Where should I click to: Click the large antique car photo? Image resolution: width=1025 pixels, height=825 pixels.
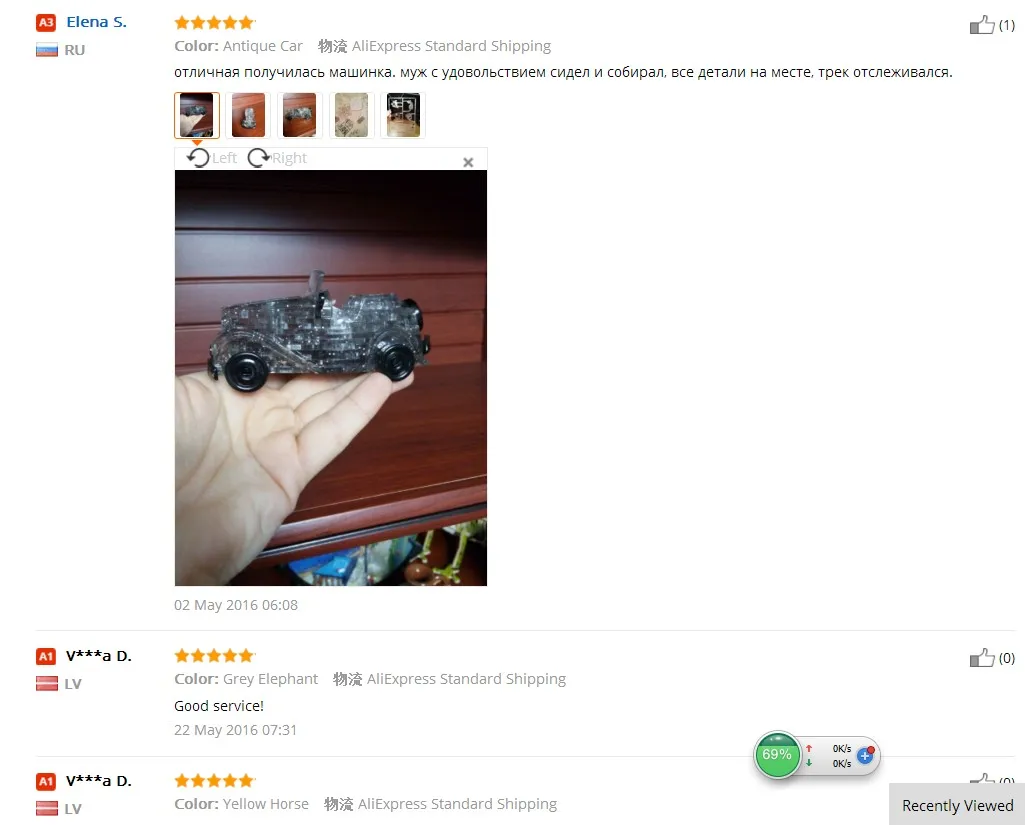pyautogui.click(x=331, y=378)
